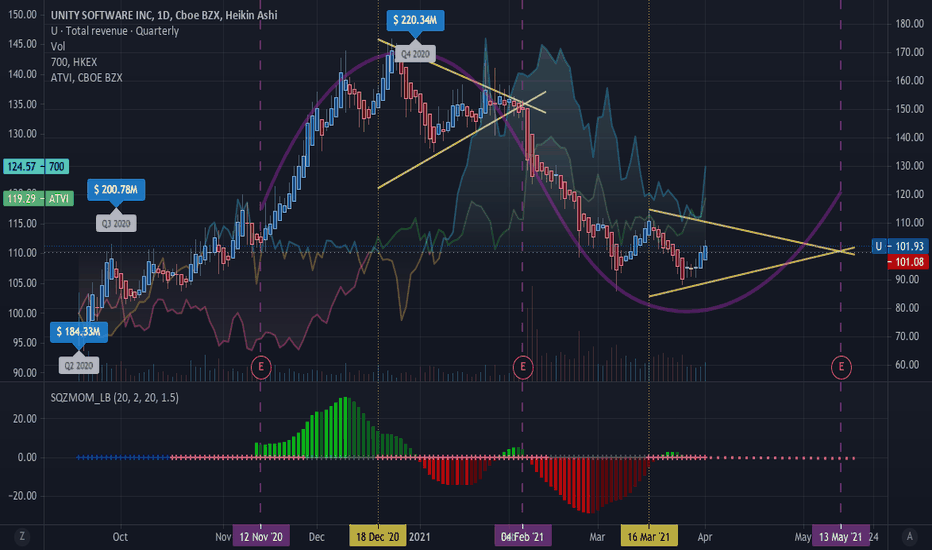Click the U 101.93 price label
The image size is (932, 550).
point(900,246)
